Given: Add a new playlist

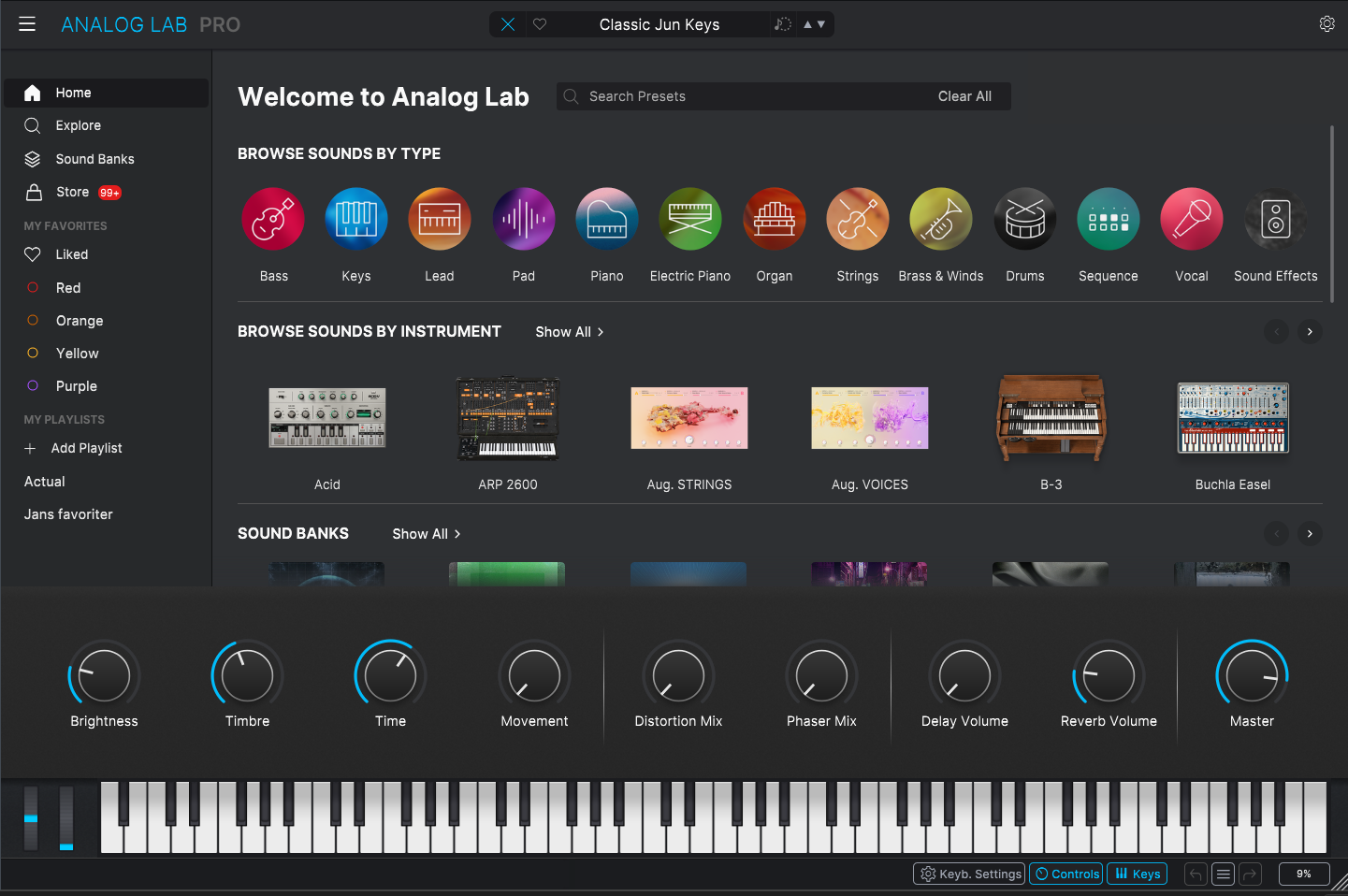Looking at the screenshot, I should [74, 448].
